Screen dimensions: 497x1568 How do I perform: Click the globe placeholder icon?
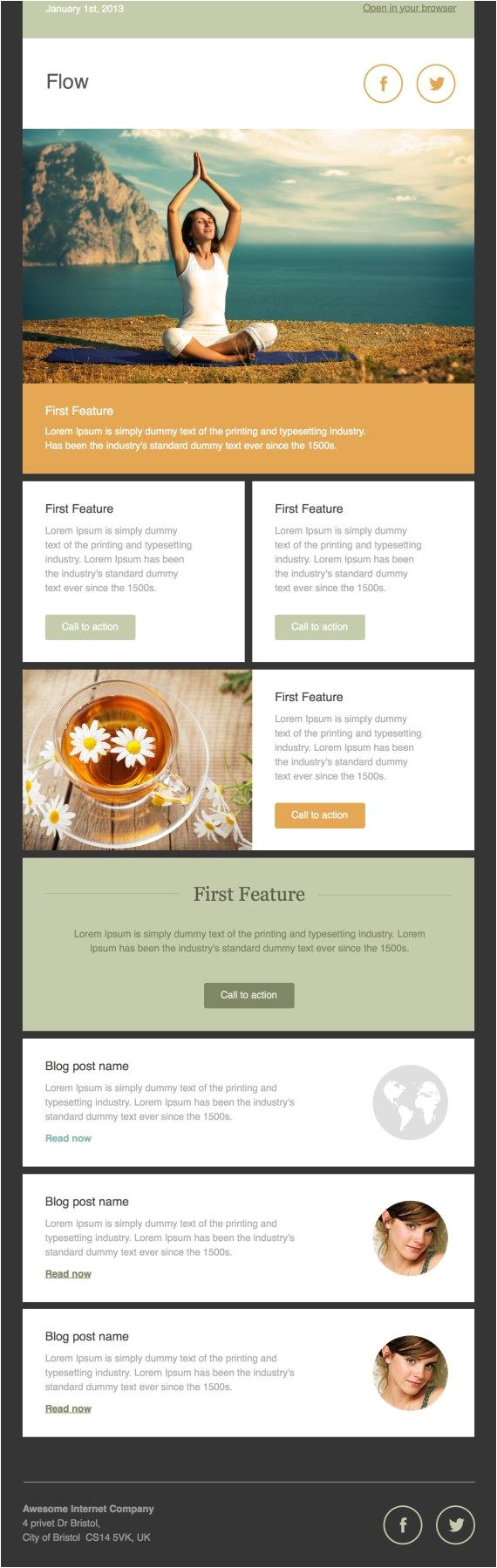[411, 1102]
